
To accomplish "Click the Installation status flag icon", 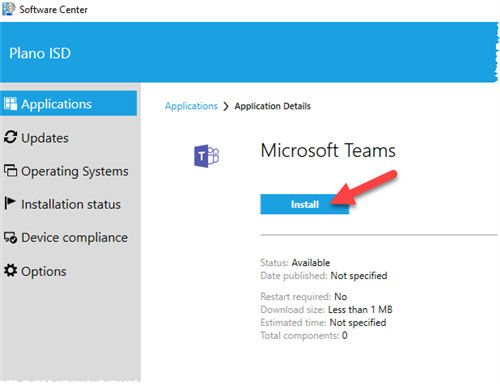I will point(10,203).
